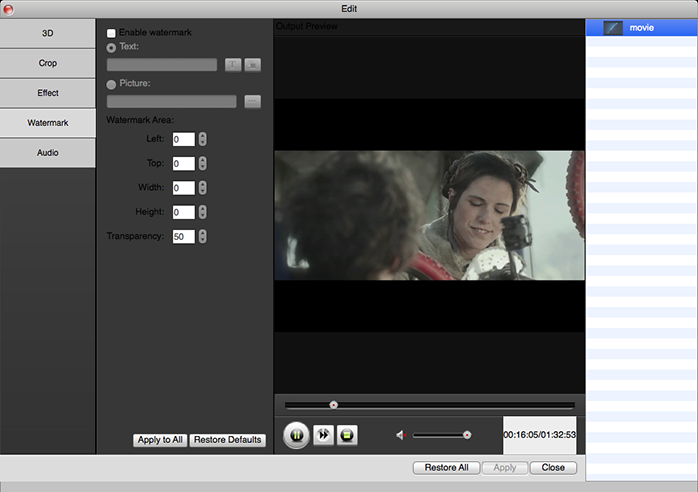
Task: Click the Left value field
Action: [184, 139]
